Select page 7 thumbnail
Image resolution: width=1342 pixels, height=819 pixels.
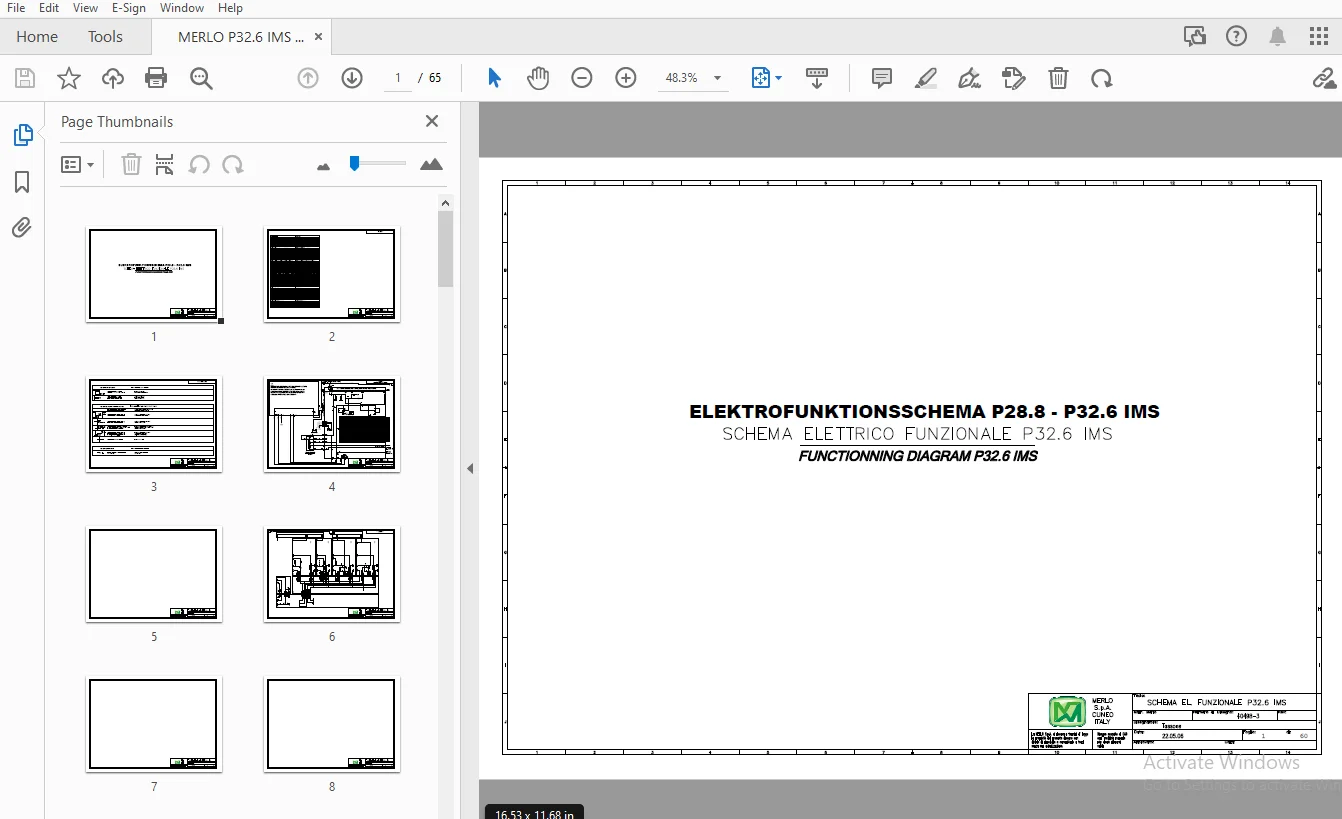153,724
